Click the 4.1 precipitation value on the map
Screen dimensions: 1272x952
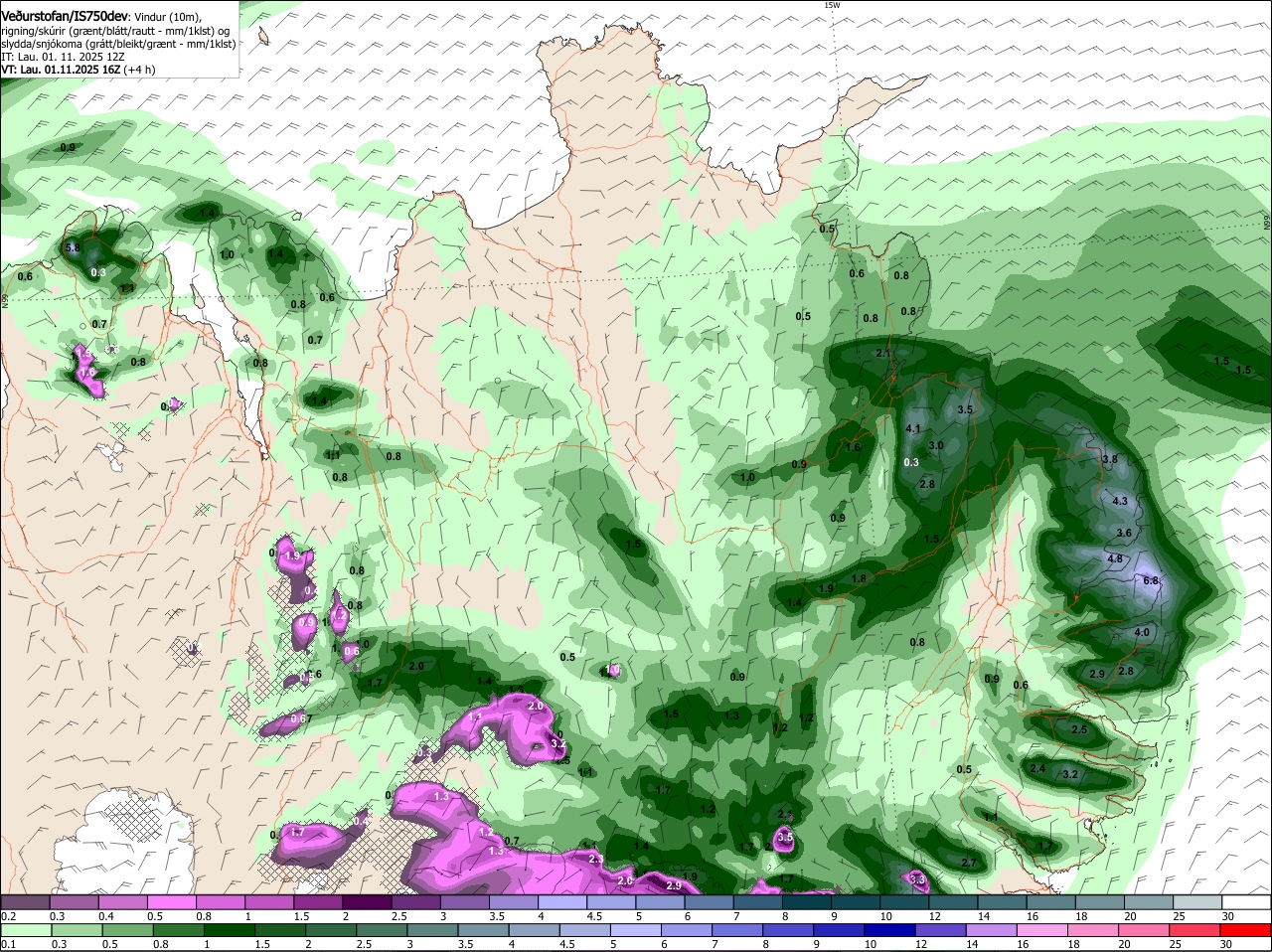pos(914,428)
